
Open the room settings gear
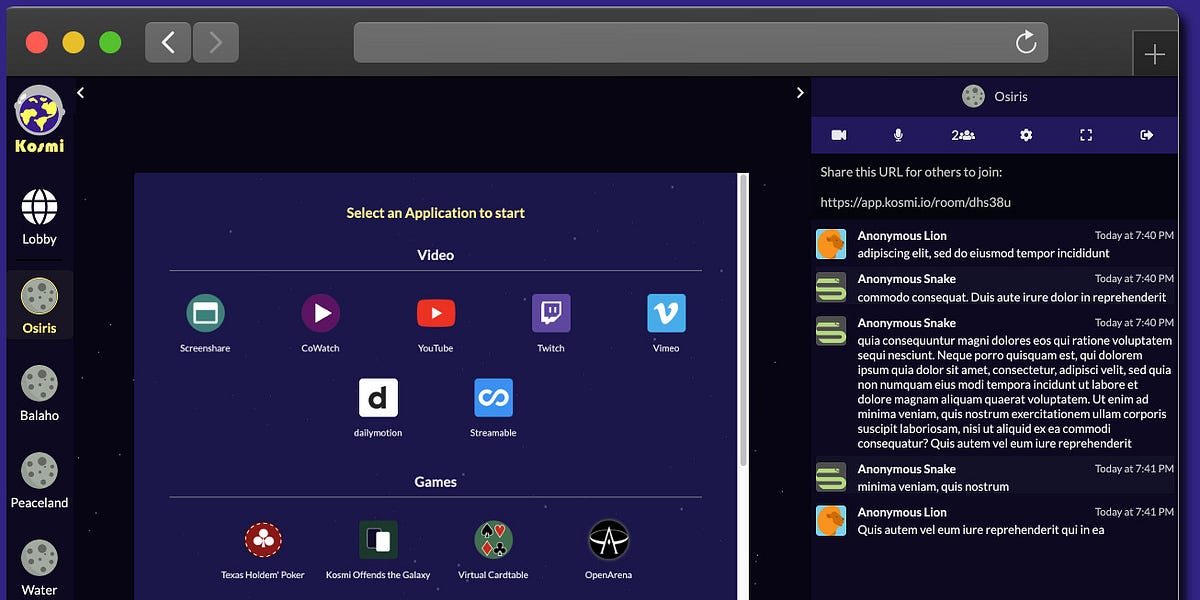click(1025, 134)
